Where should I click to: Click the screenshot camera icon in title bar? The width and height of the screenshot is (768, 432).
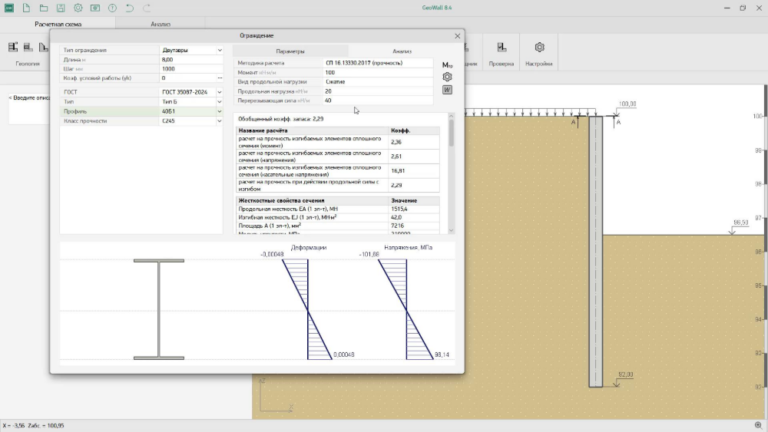(95, 8)
